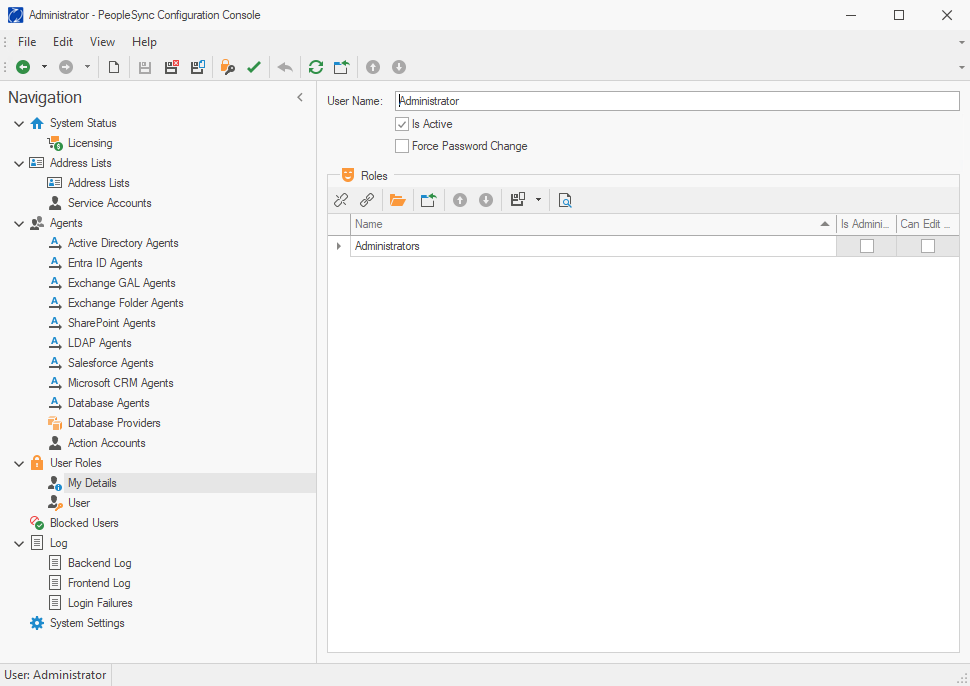Open the View menu

coord(102,41)
